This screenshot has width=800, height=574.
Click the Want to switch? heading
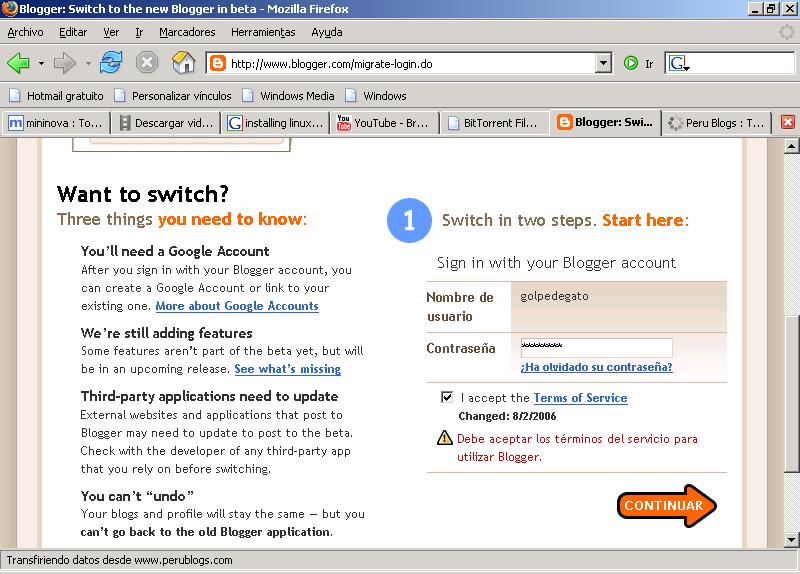143,194
